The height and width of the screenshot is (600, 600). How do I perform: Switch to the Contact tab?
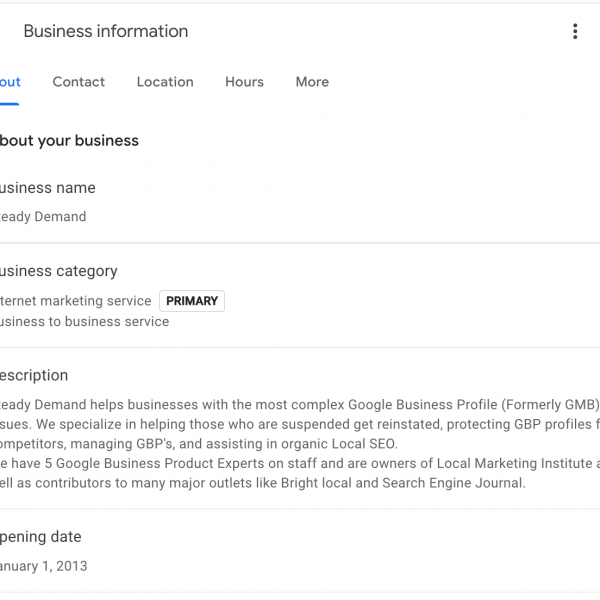[78, 82]
